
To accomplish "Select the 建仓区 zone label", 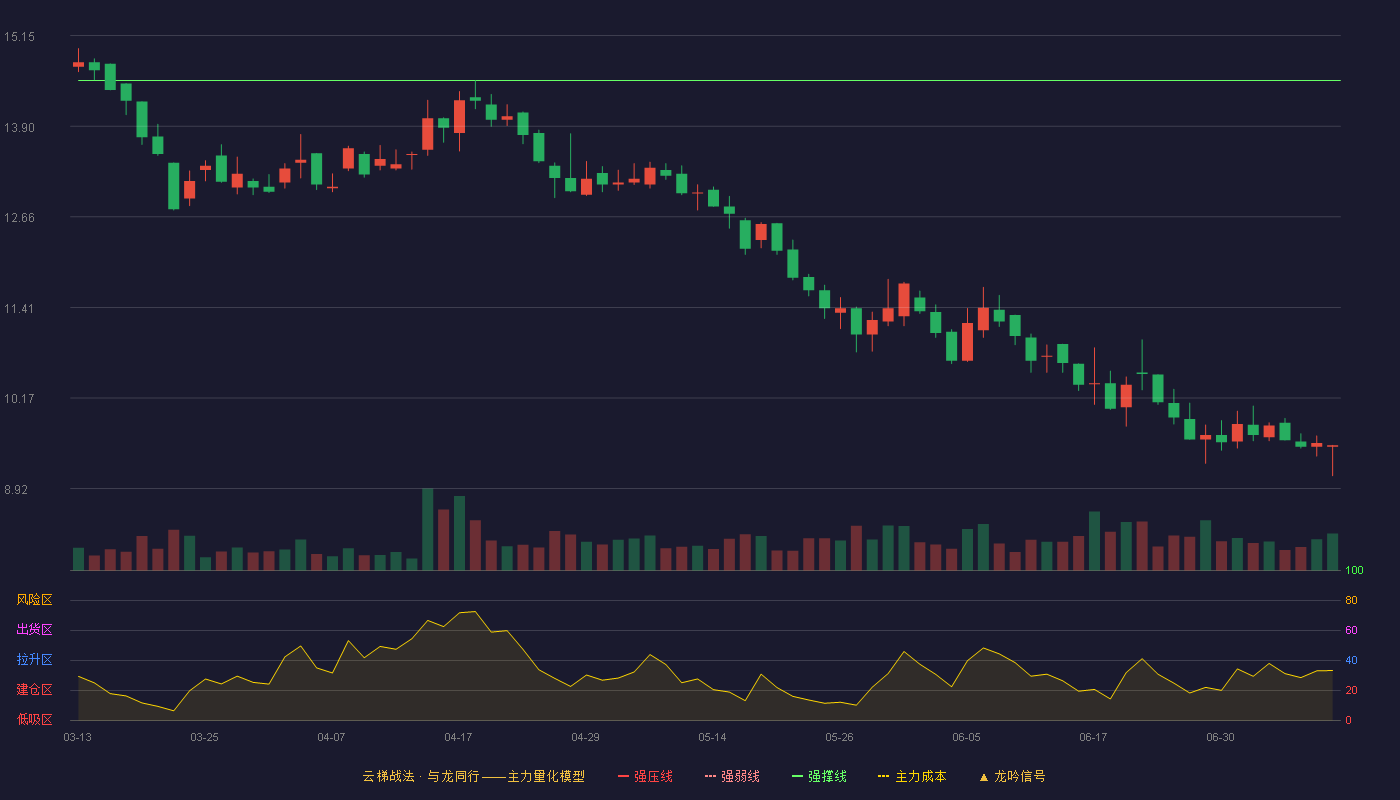I will (x=35, y=690).
